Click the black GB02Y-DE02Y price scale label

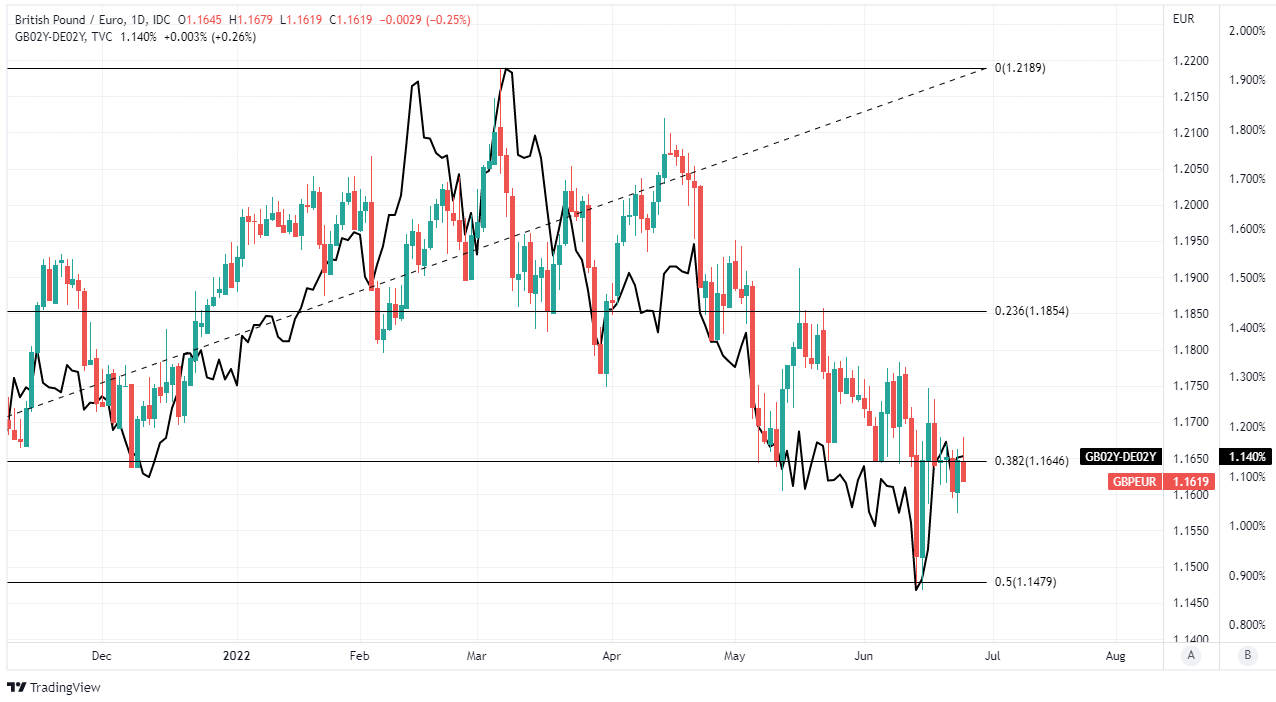(1120, 457)
